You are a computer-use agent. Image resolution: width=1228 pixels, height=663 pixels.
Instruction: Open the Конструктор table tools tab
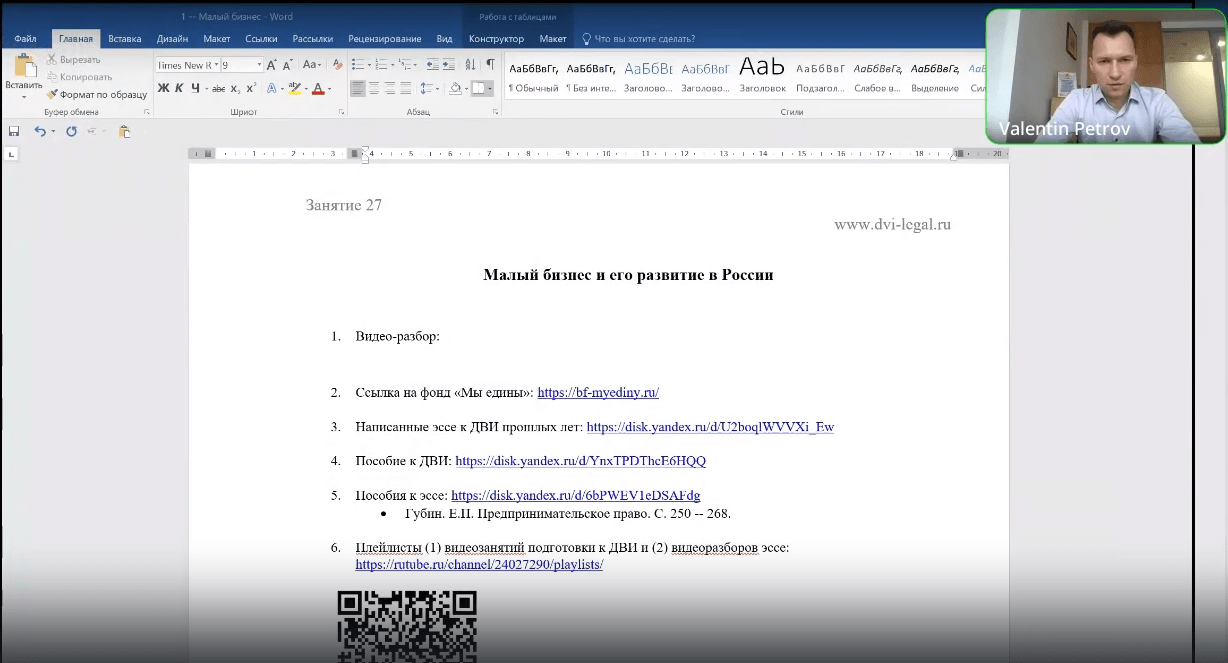click(496, 39)
